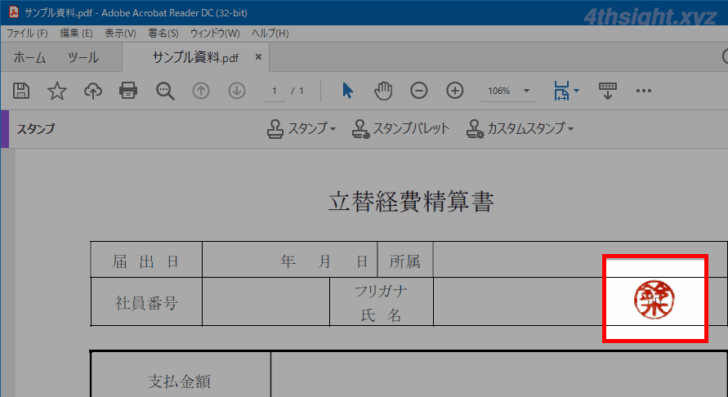Add bookmark with the star icon
728x397 pixels.
[x=57, y=91]
